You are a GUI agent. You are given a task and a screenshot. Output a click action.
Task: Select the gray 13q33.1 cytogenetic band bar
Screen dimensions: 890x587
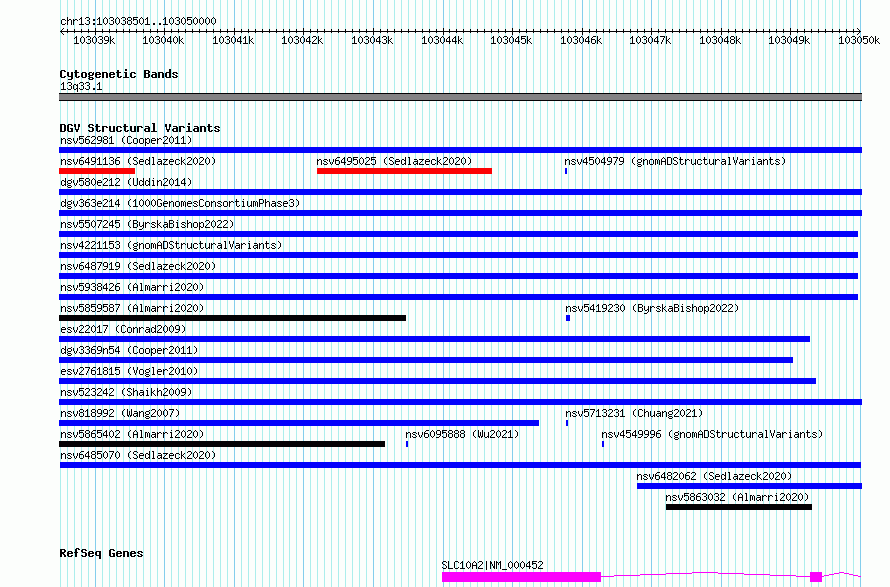click(x=460, y=97)
